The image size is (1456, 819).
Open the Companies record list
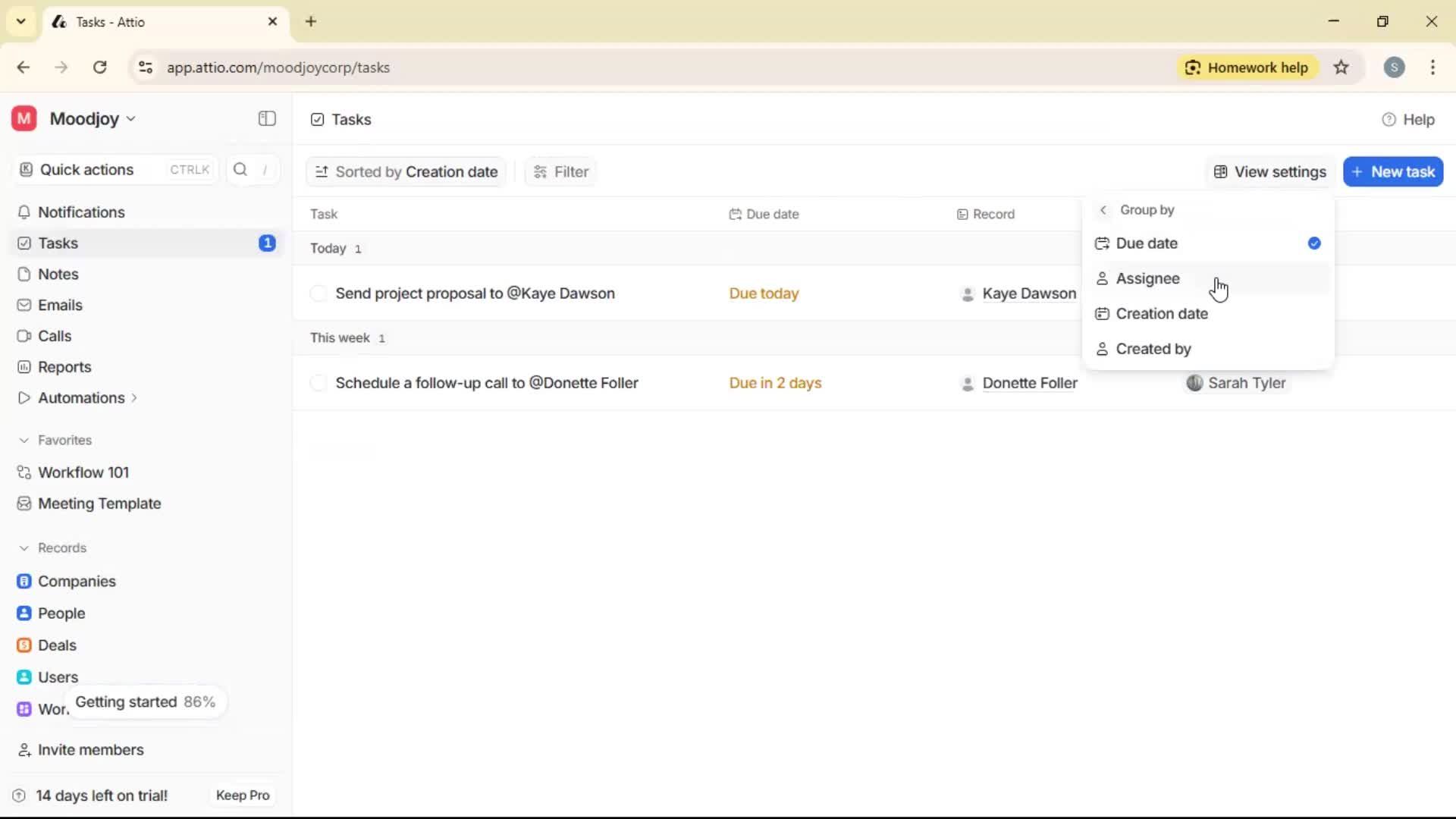[x=76, y=582]
